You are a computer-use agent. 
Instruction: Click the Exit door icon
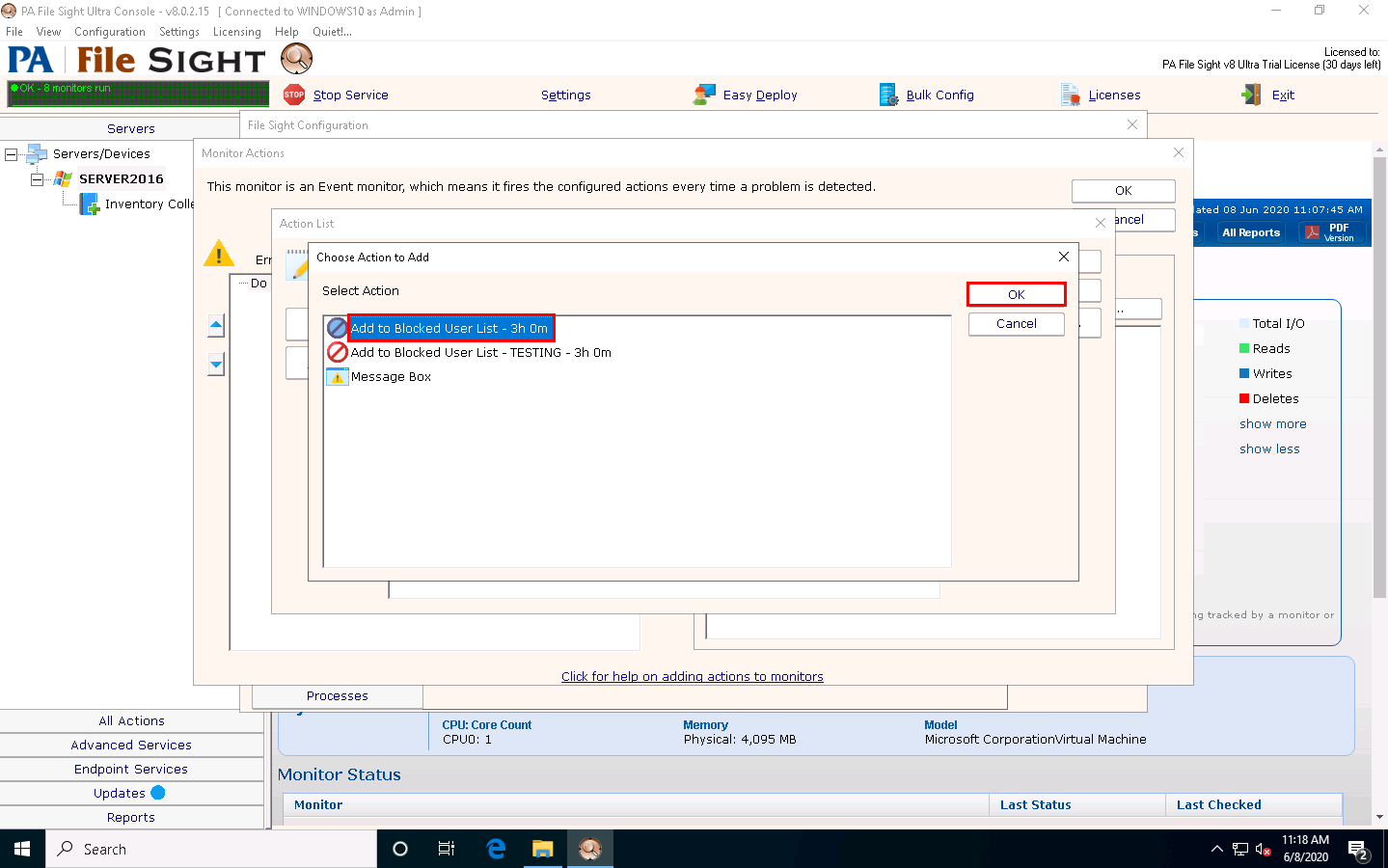pos(1252,95)
